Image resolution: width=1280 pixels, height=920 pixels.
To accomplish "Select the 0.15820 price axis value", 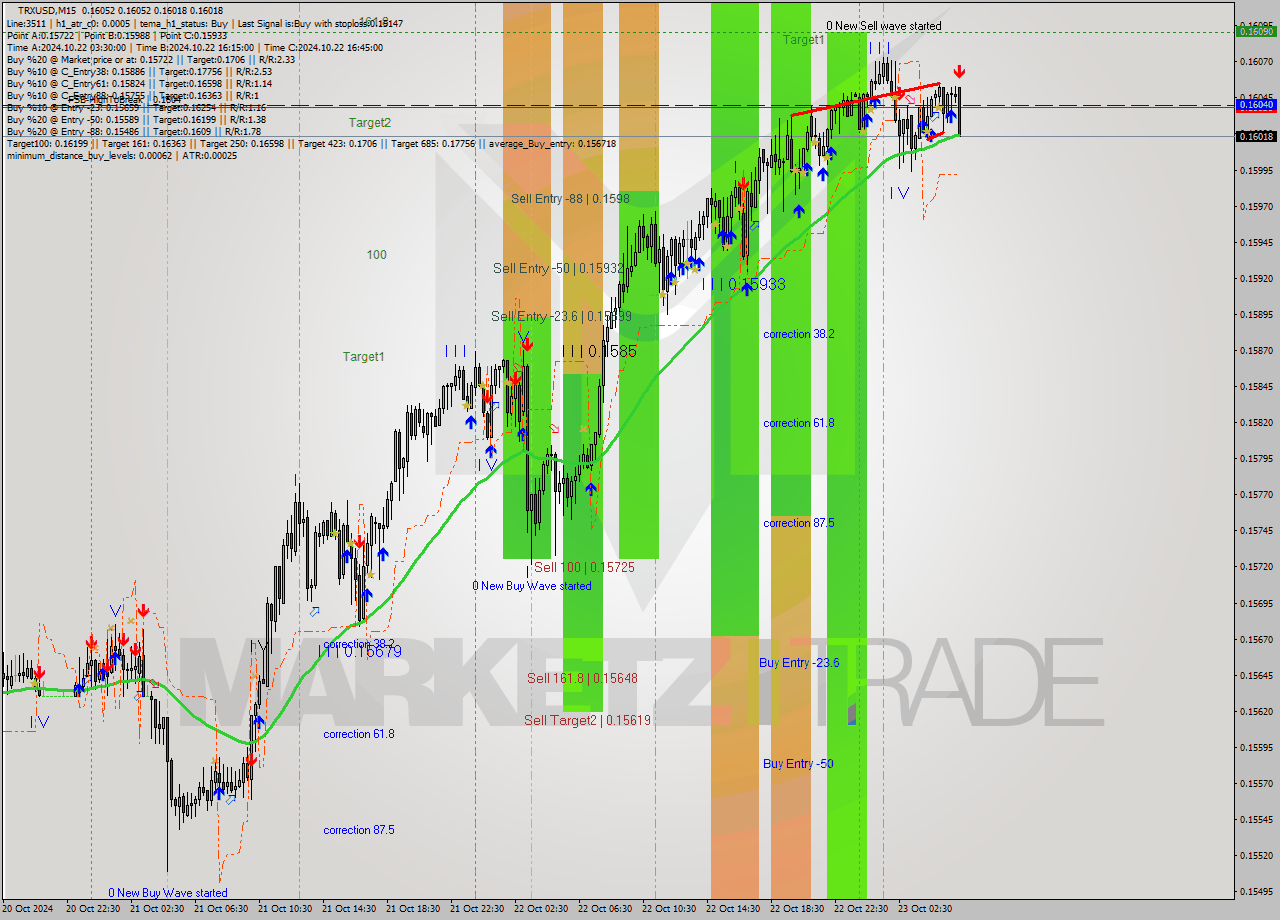I will click(1256, 422).
